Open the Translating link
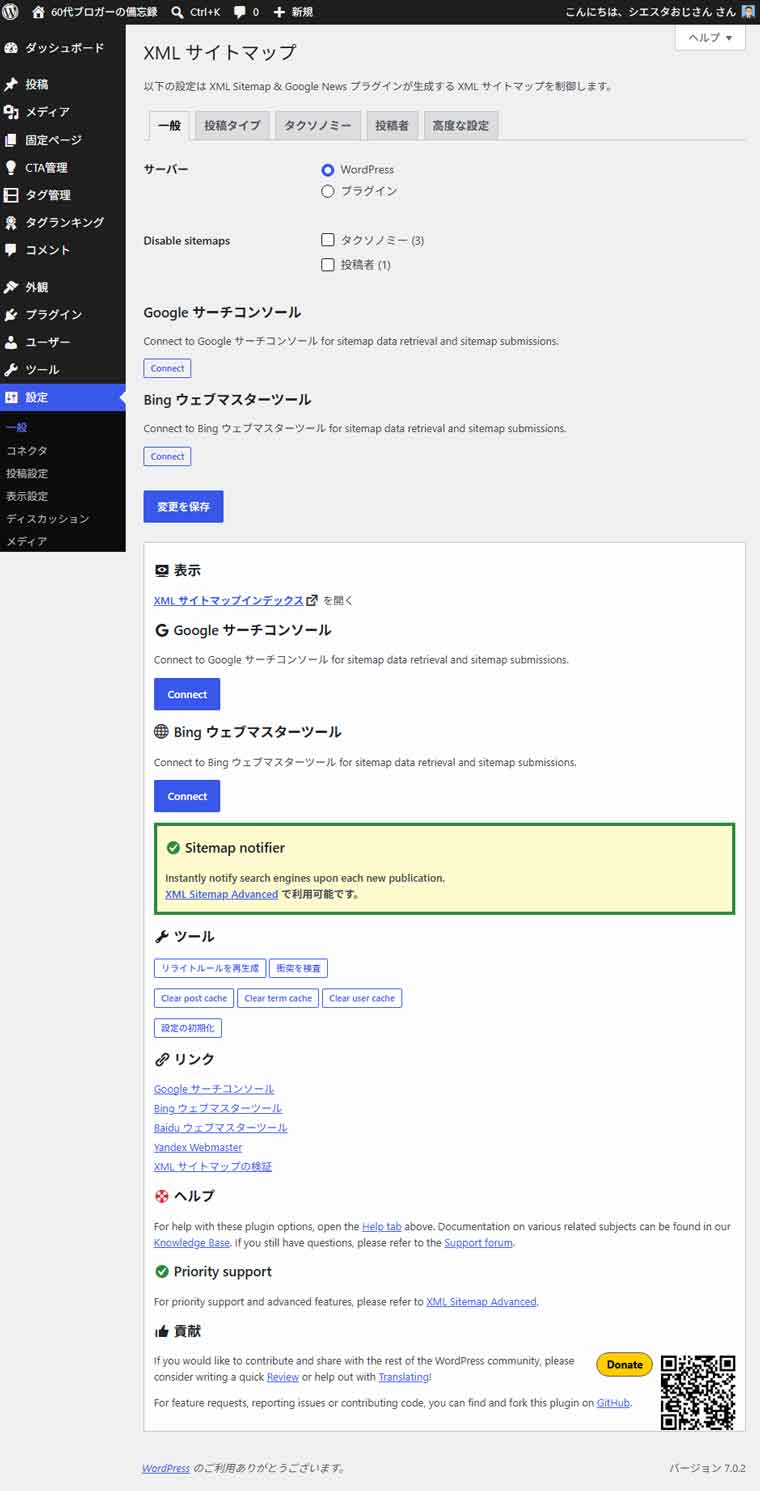Image resolution: width=760 pixels, height=1491 pixels. click(404, 1377)
